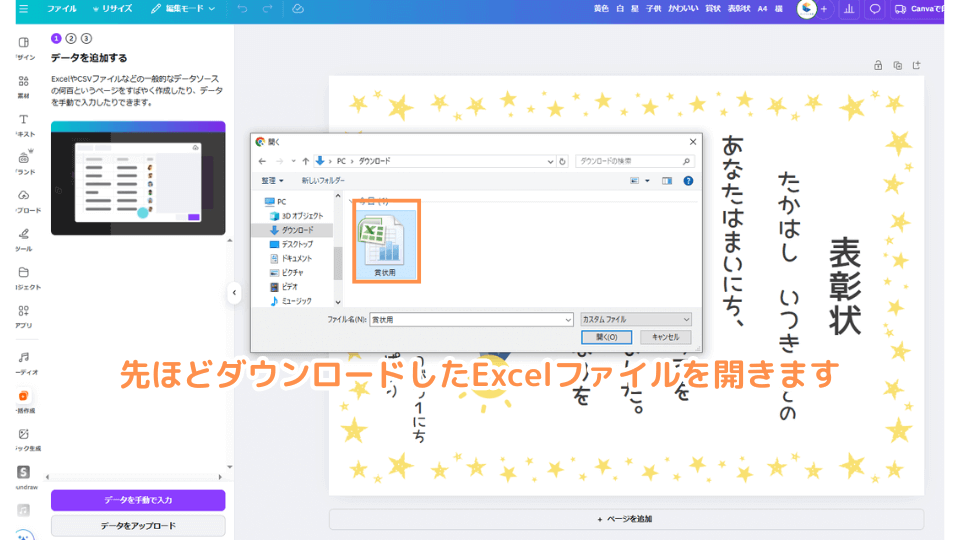Click the forward arrow in open dialog
Screen dimensions: 960x540
click(280, 161)
